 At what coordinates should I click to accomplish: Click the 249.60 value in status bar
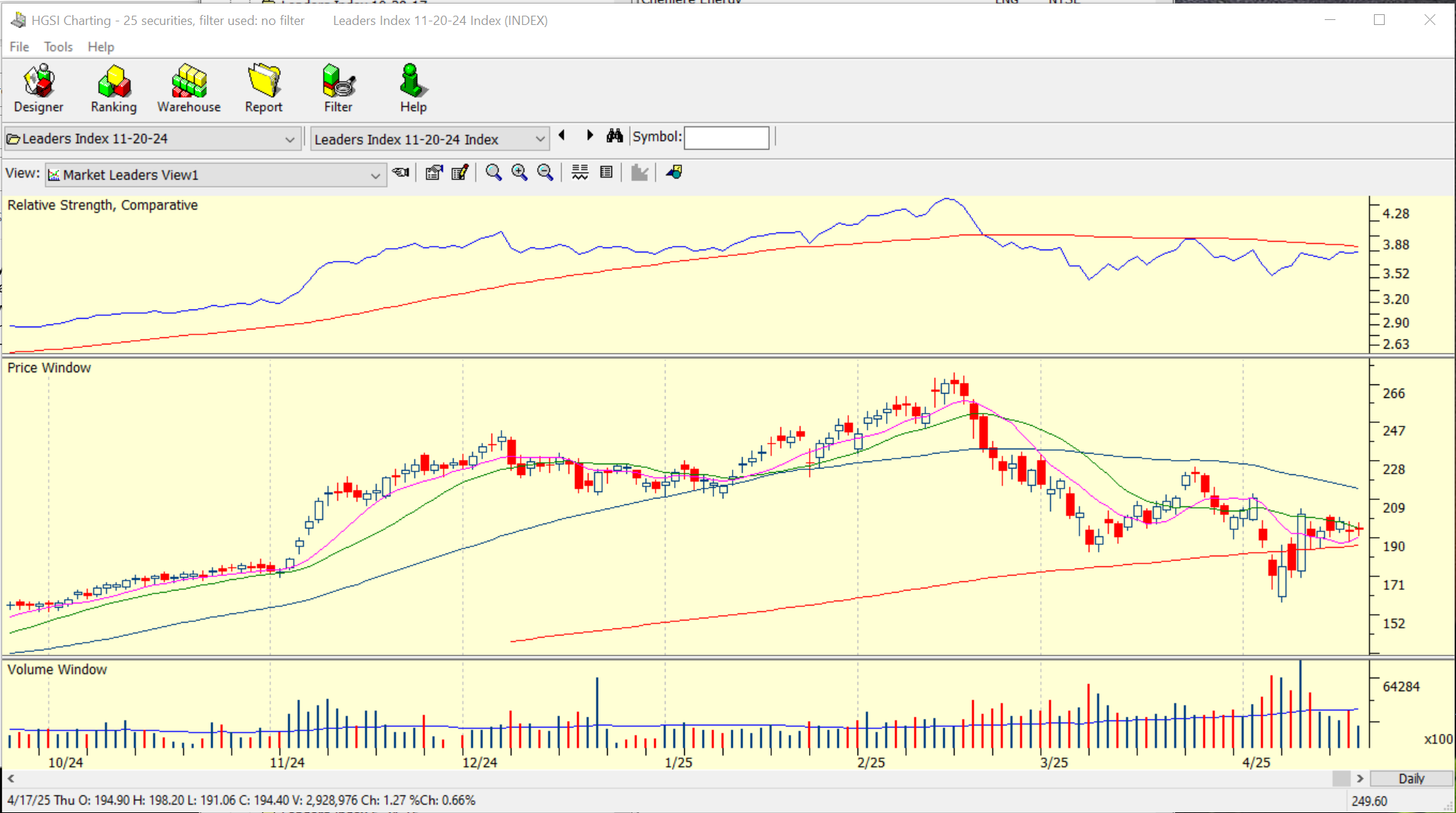(1369, 801)
